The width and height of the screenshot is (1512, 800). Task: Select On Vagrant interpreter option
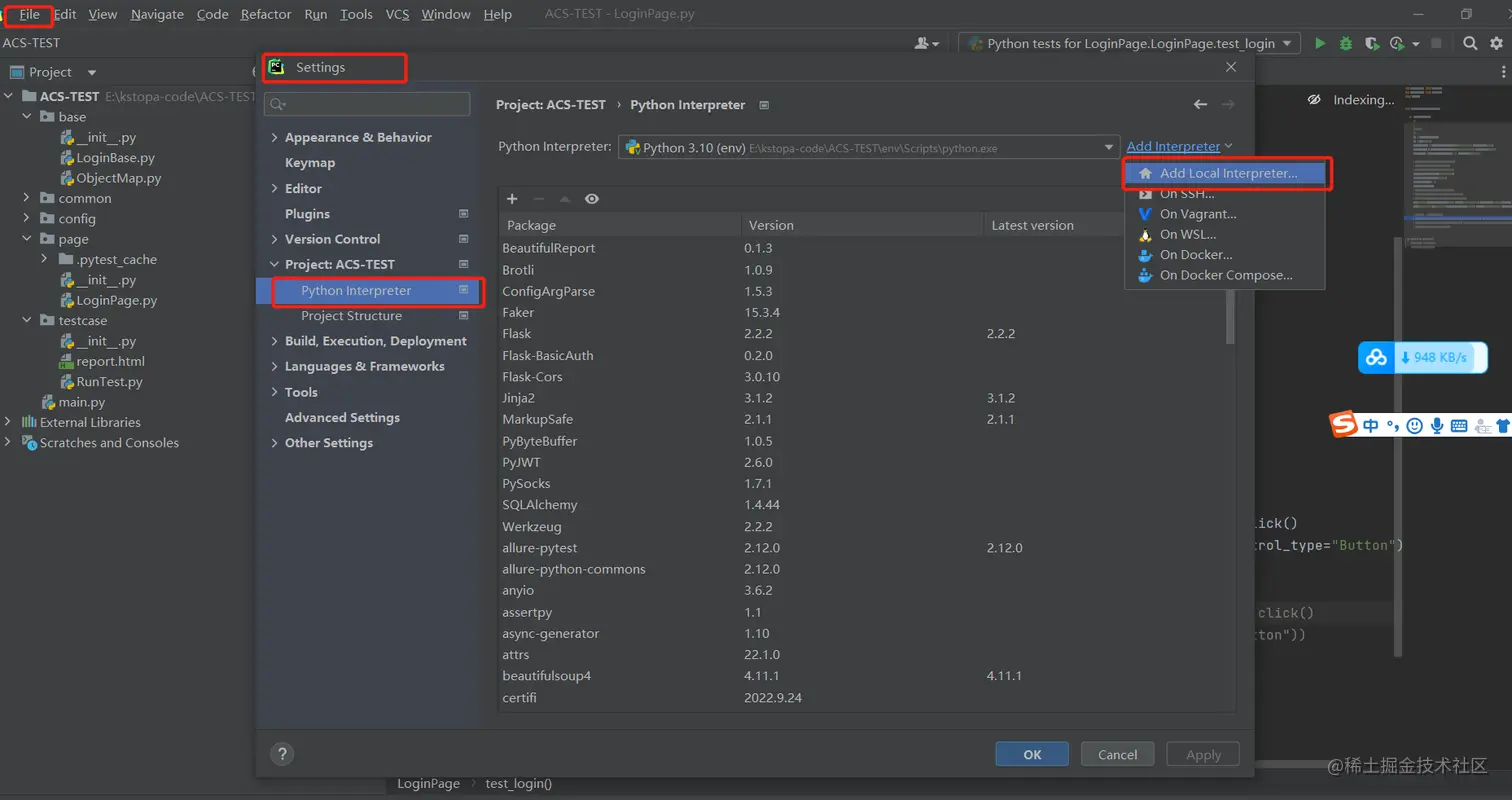point(1225,214)
